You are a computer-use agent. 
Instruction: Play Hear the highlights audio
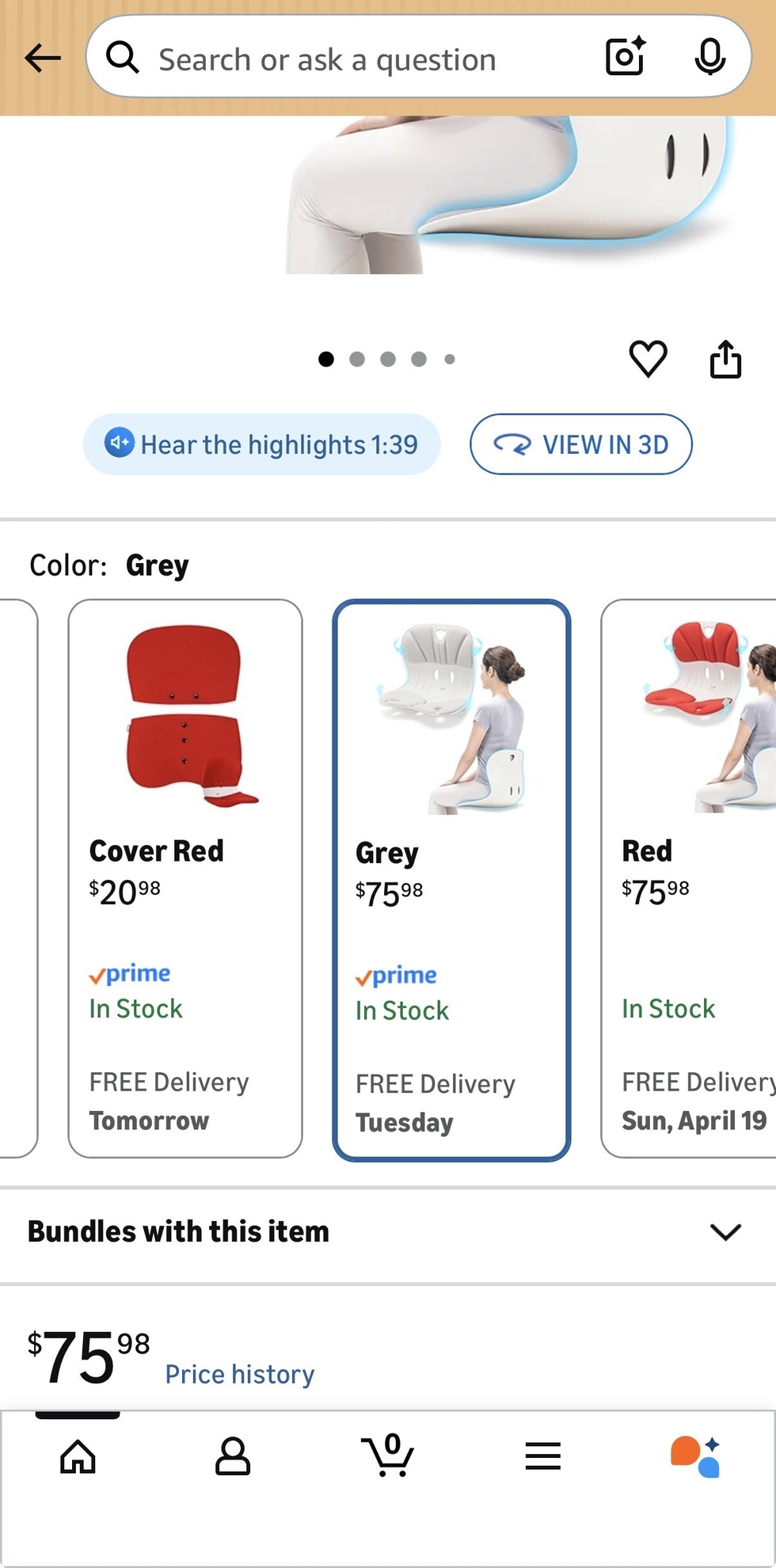(261, 444)
